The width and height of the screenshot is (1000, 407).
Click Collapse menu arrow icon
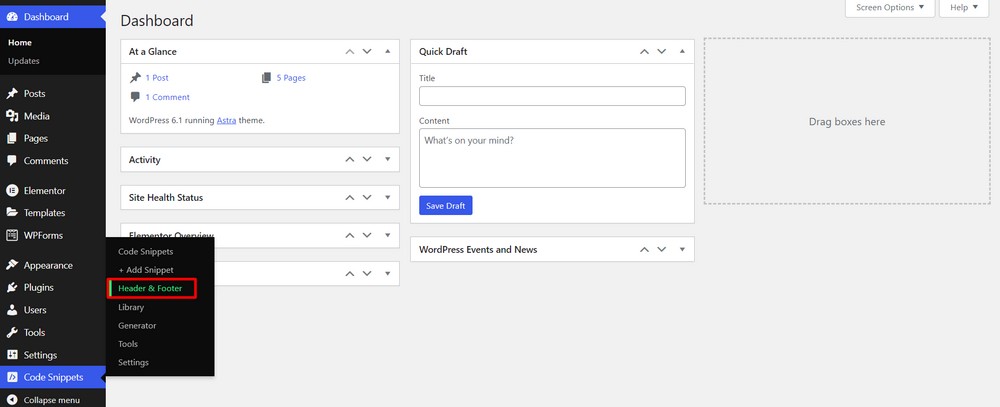click(12, 400)
